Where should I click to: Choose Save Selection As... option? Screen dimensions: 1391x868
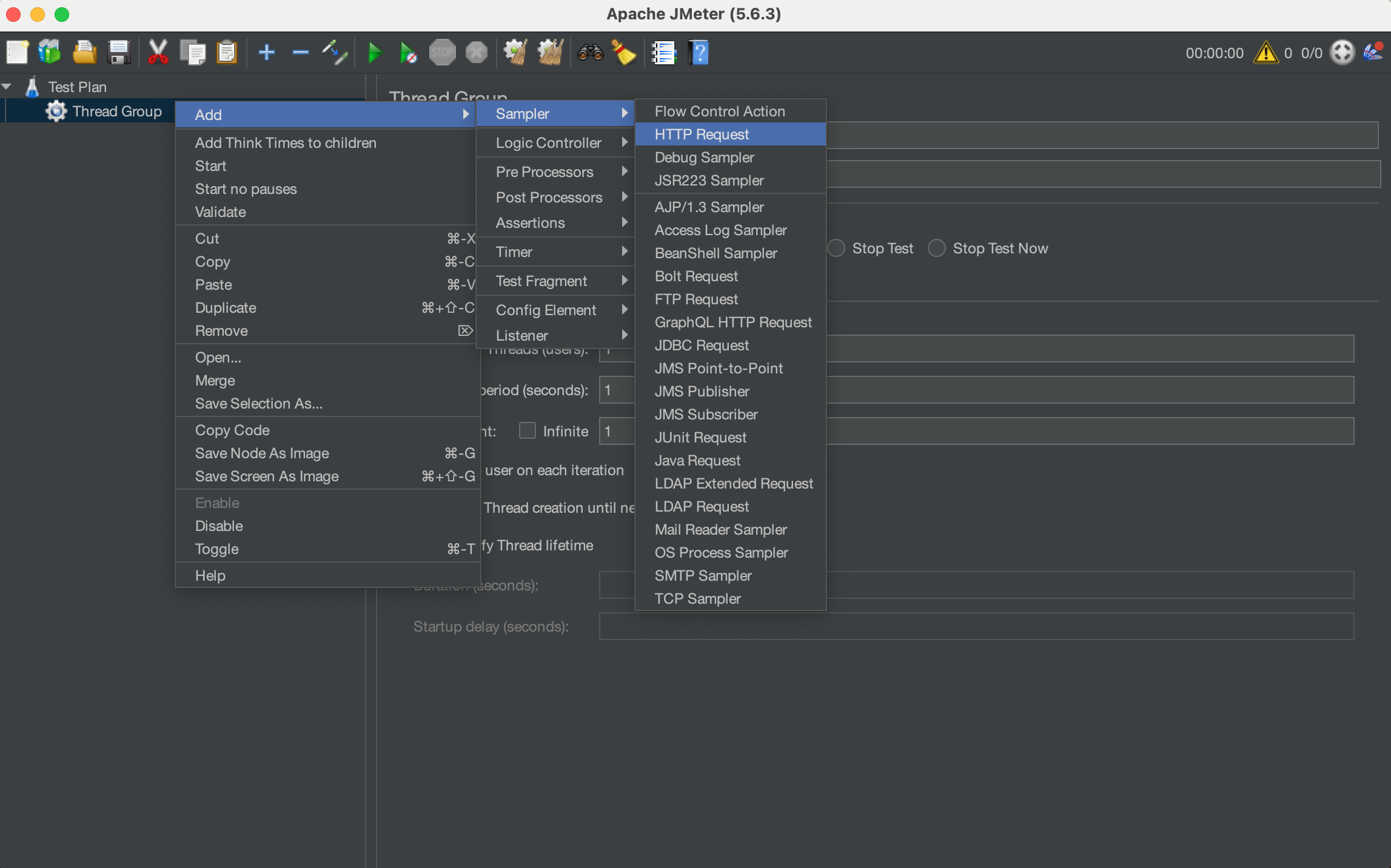point(327,403)
